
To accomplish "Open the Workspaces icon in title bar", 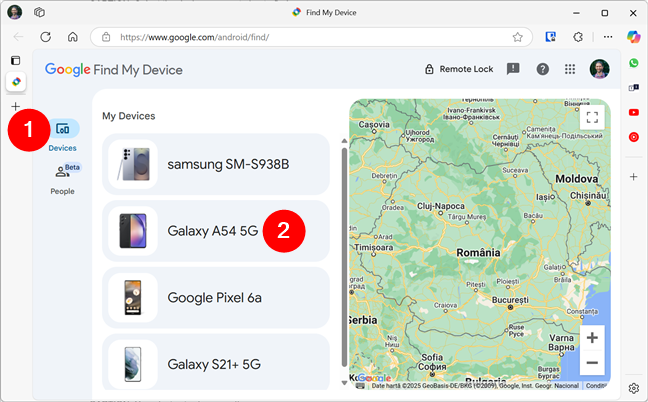I will coord(39,12).
